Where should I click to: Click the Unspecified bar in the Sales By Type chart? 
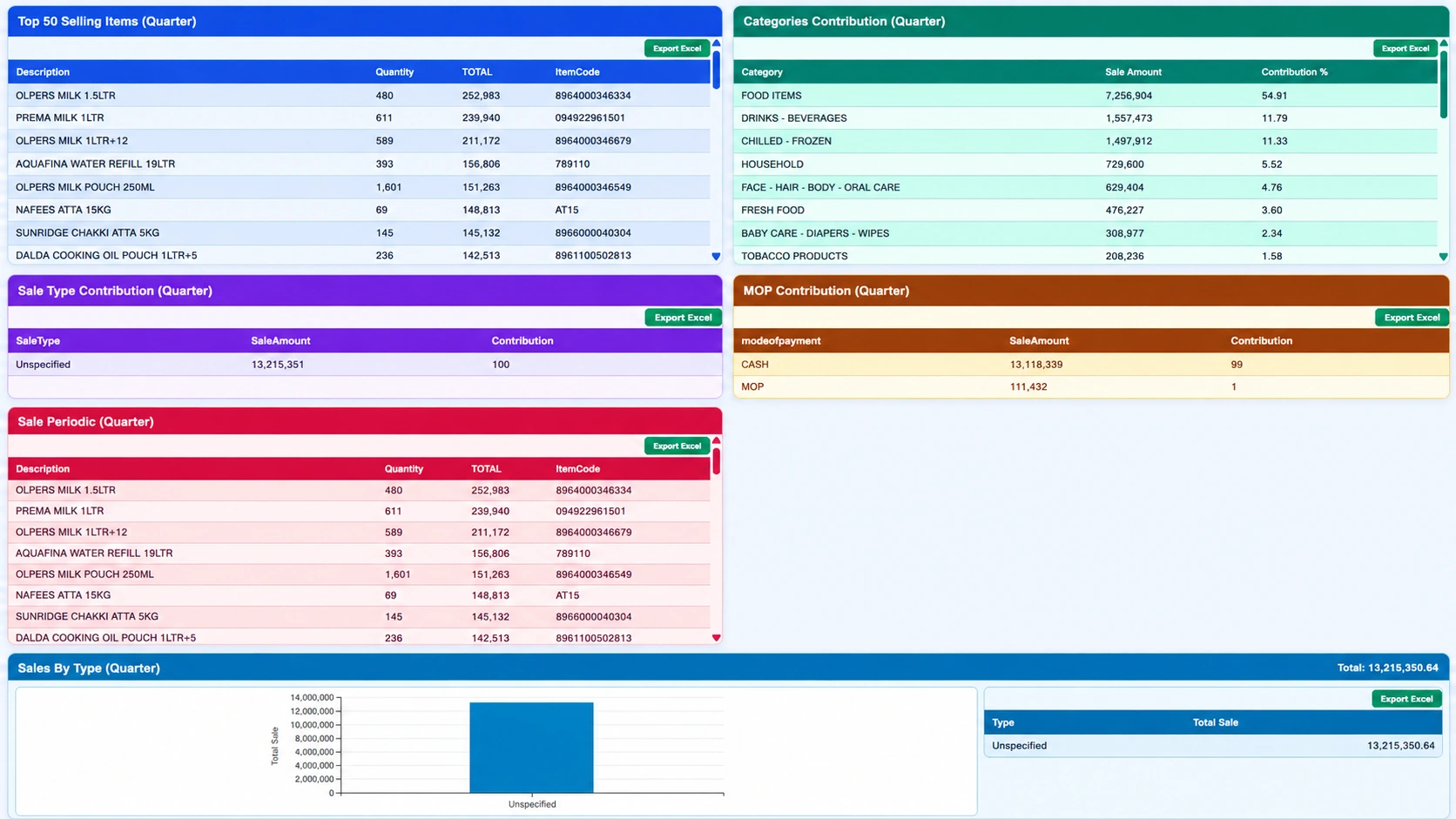(x=531, y=748)
